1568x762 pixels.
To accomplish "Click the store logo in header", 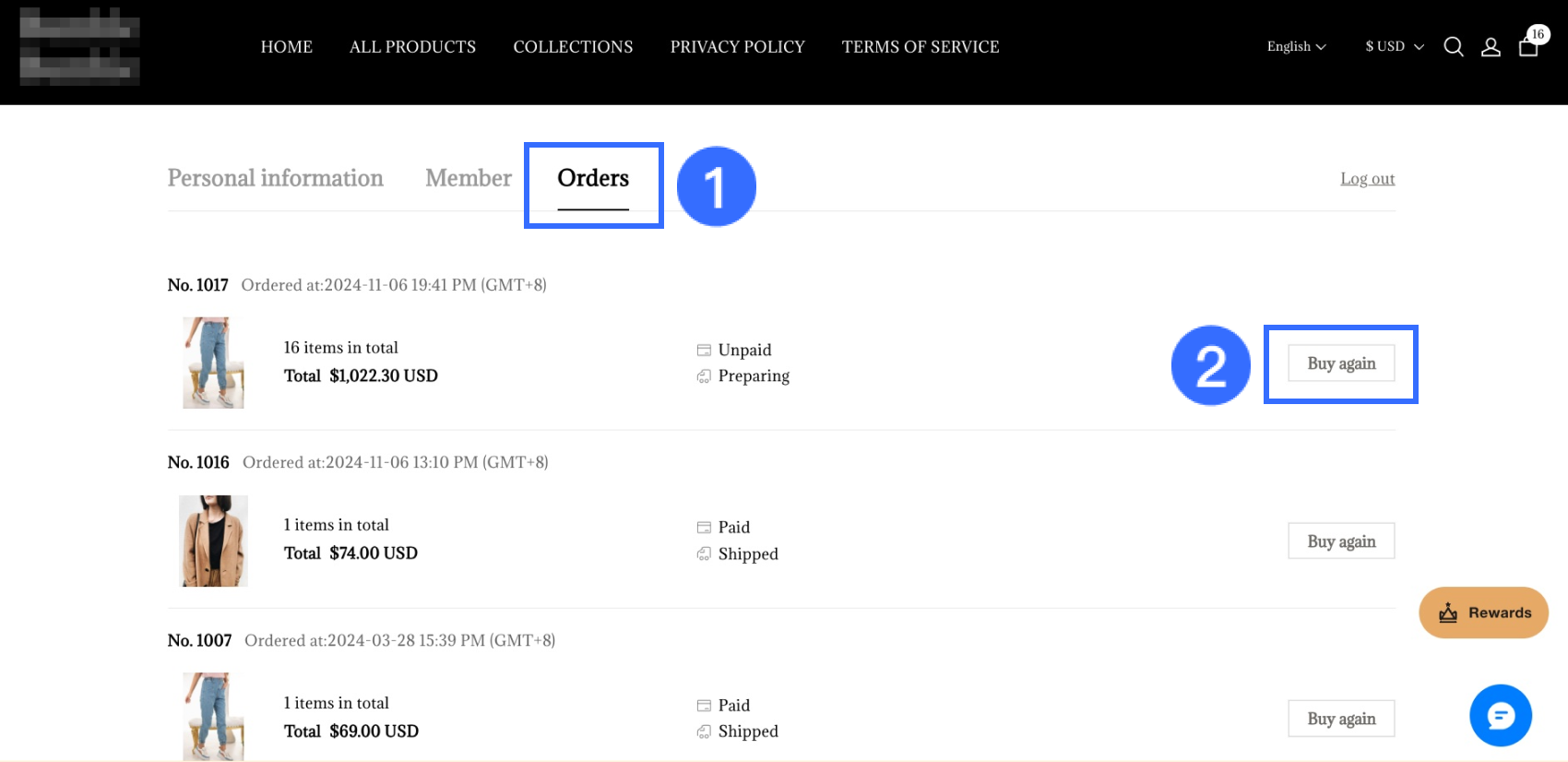I will (x=80, y=46).
